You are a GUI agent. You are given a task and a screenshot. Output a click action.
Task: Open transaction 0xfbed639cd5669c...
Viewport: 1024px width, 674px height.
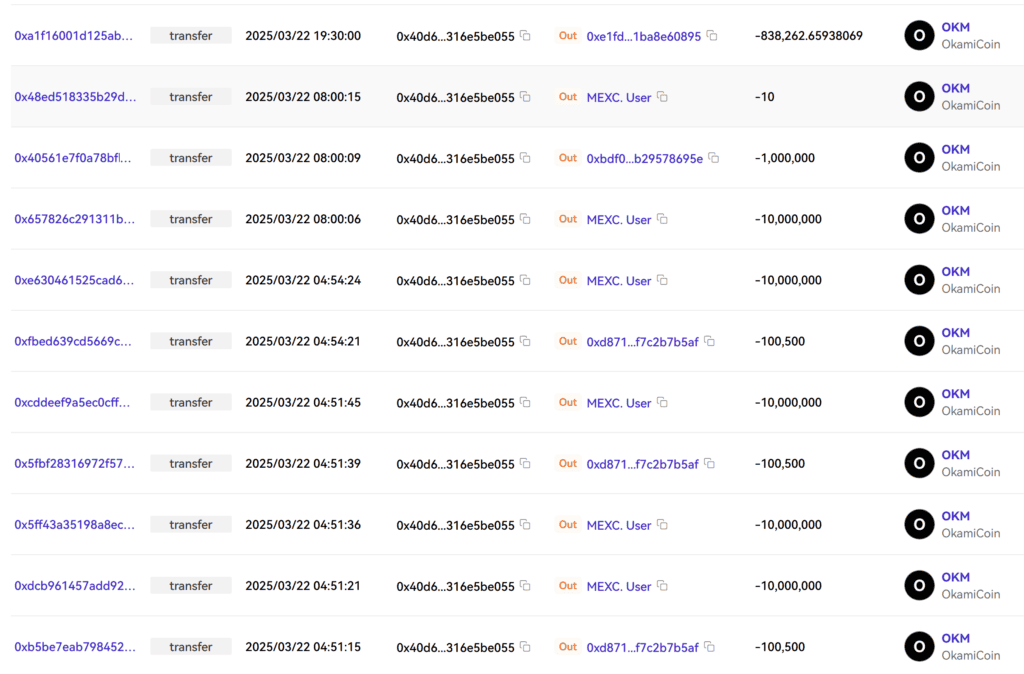point(72,342)
